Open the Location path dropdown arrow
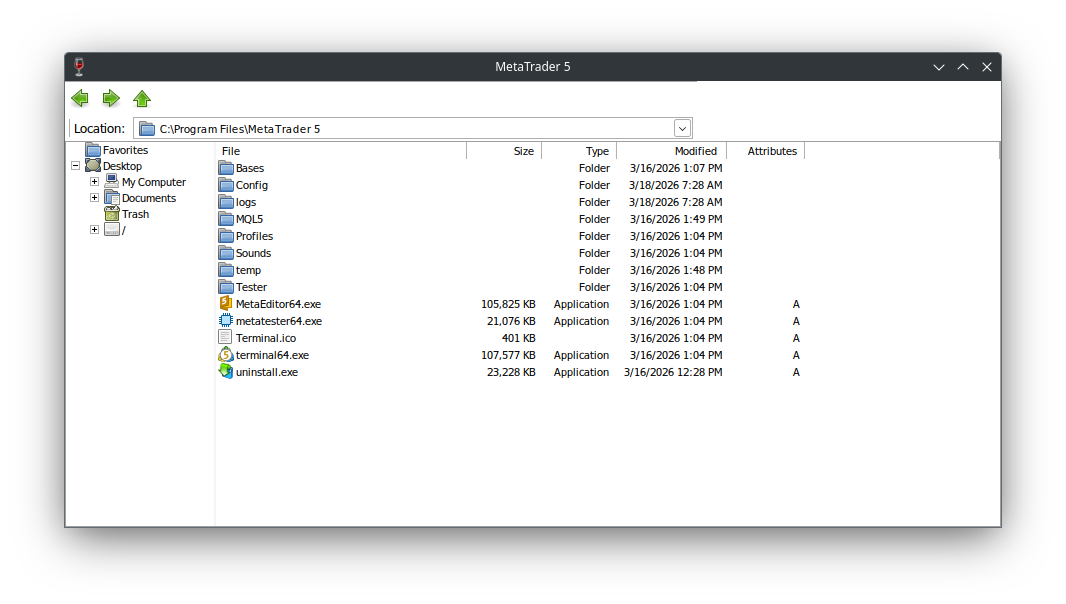Viewport: 1066px width, 604px height. [682, 128]
